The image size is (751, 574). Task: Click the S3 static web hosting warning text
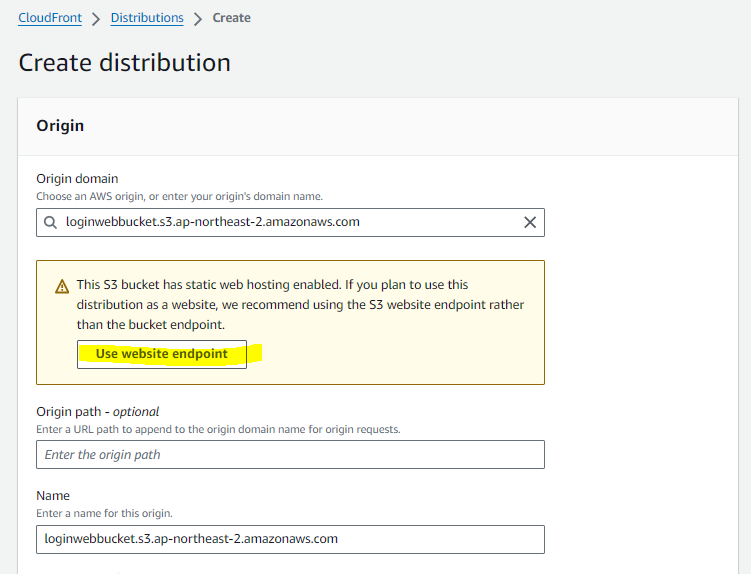(300, 305)
